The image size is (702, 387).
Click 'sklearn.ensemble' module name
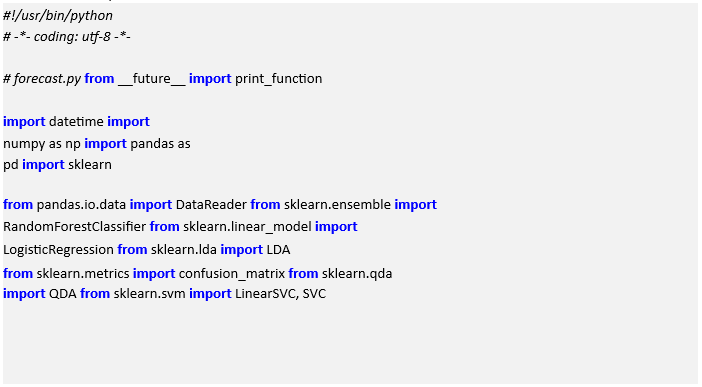click(x=337, y=205)
